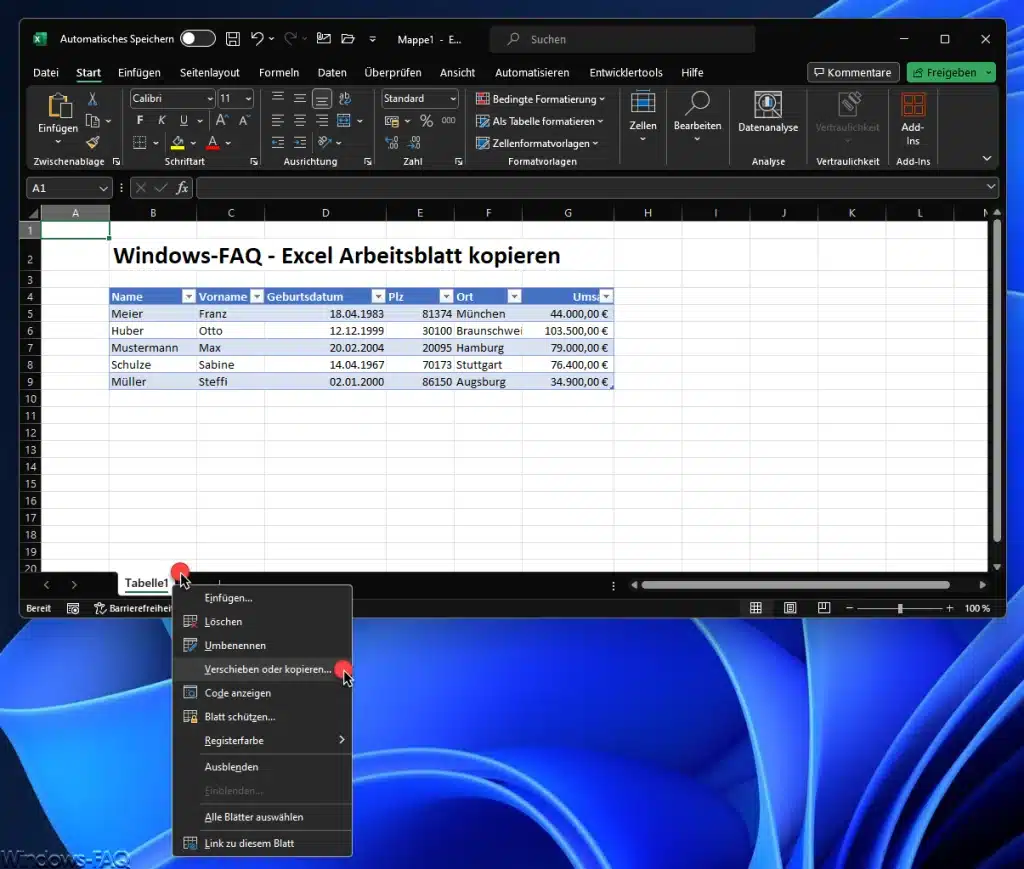Click the increase indent icon
1024x869 pixels.
300,142
